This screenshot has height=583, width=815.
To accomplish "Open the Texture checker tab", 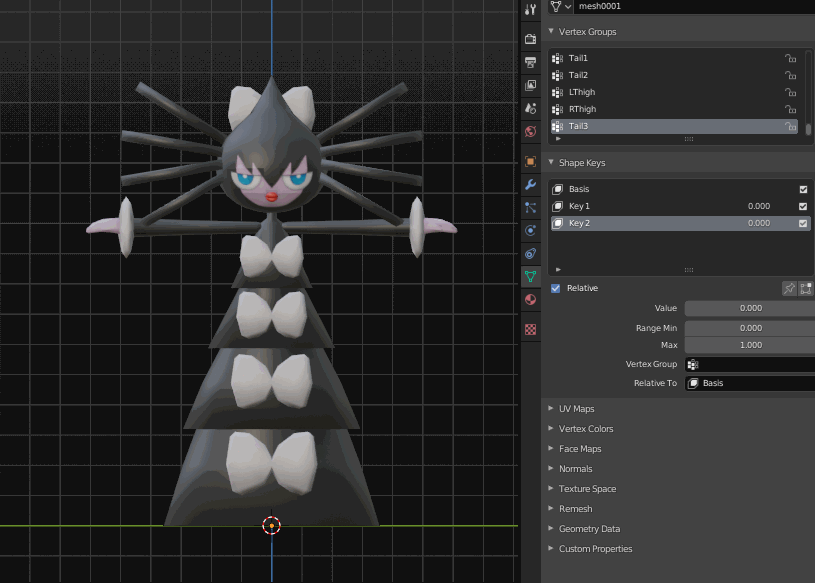I will point(530,329).
